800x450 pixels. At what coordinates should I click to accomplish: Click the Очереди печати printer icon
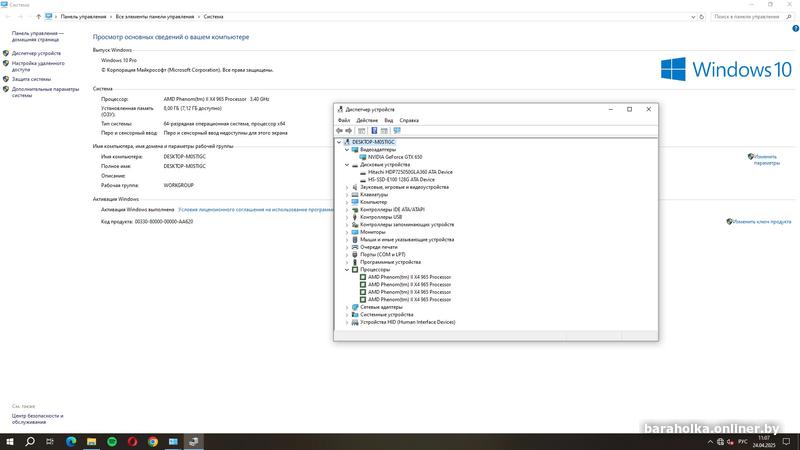355,247
